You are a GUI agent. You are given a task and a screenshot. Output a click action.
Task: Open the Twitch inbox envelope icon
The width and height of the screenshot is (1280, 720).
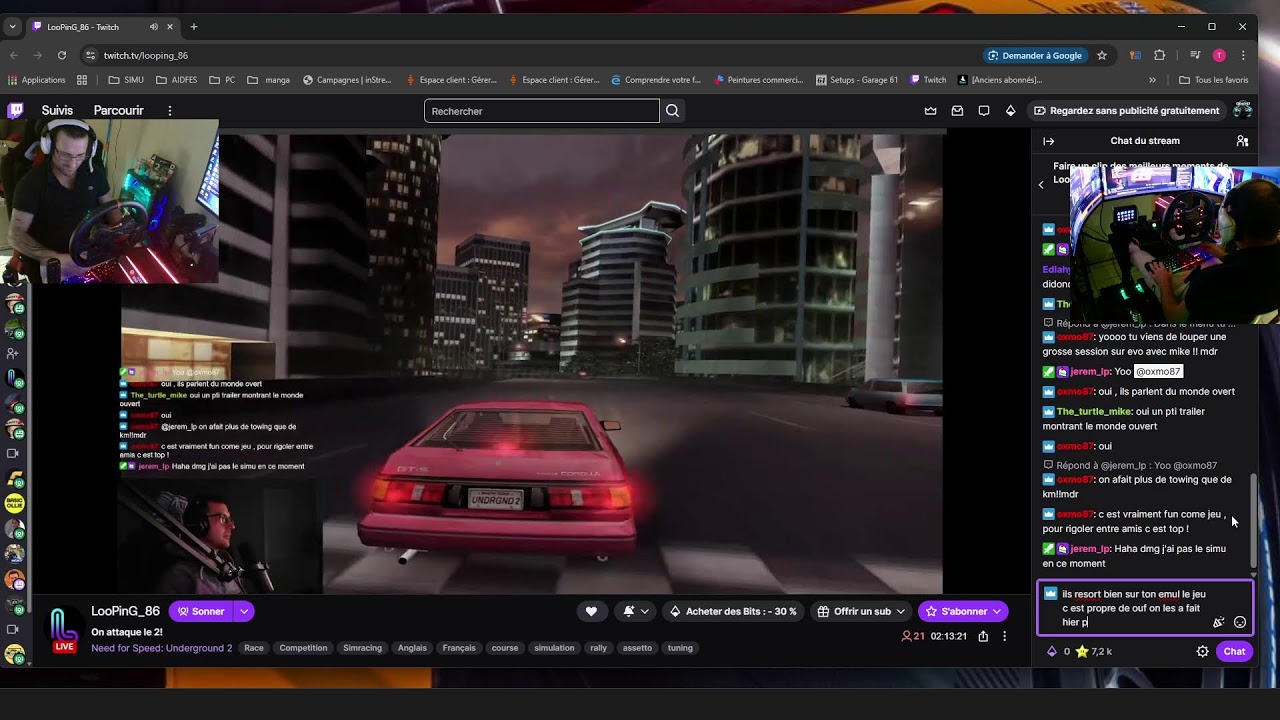[x=957, y=111]
